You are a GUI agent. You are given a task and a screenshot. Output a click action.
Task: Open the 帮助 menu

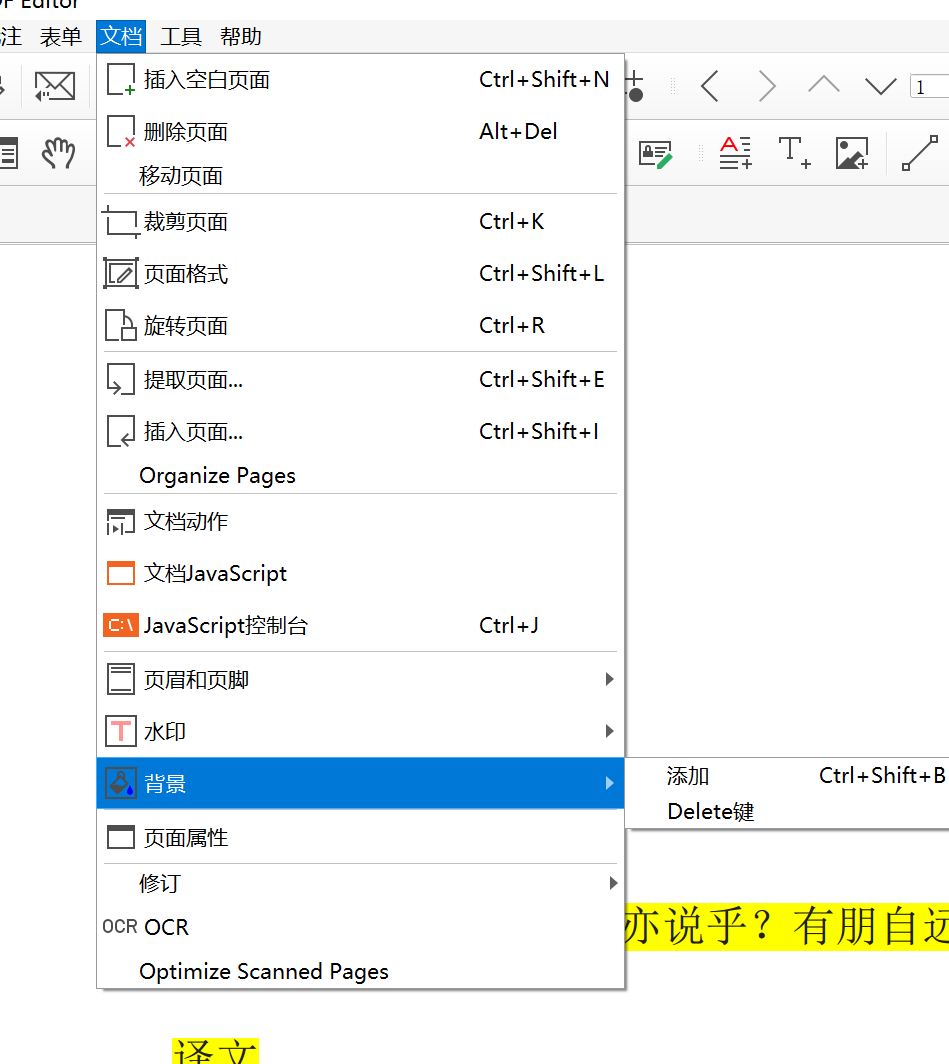click(x=240, y=36)
